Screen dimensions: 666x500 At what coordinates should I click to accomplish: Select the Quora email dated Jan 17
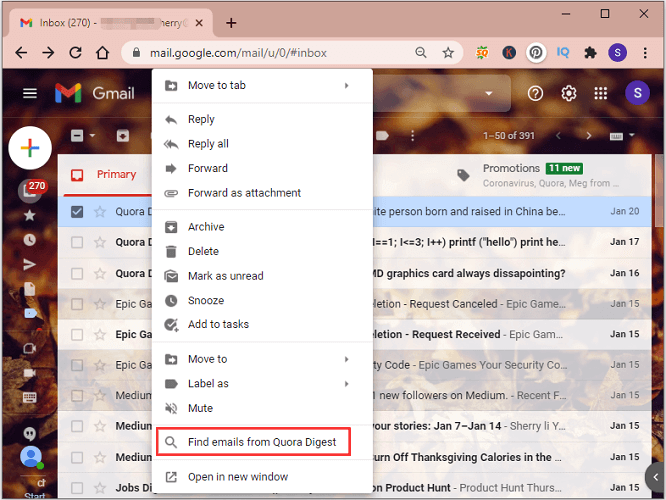coord(77,242)
